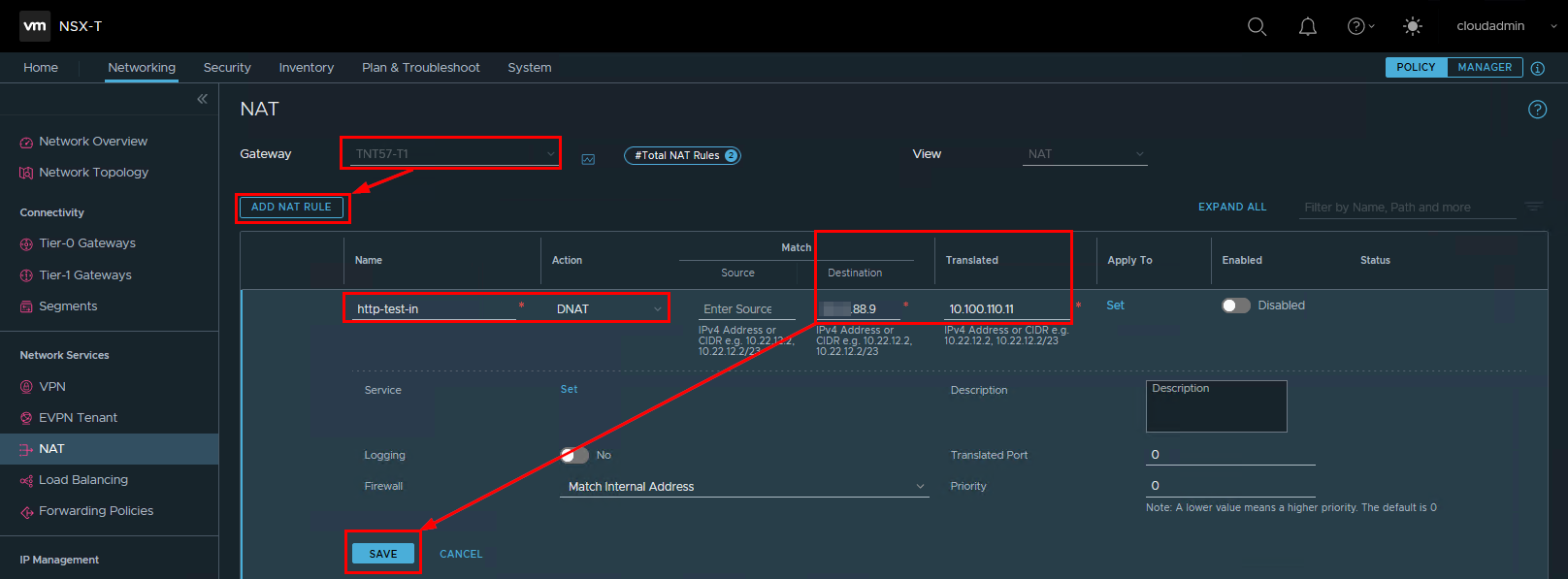Click Set link under Apply To
The height and width of the screenshot is (579, 1568).
1115,306
